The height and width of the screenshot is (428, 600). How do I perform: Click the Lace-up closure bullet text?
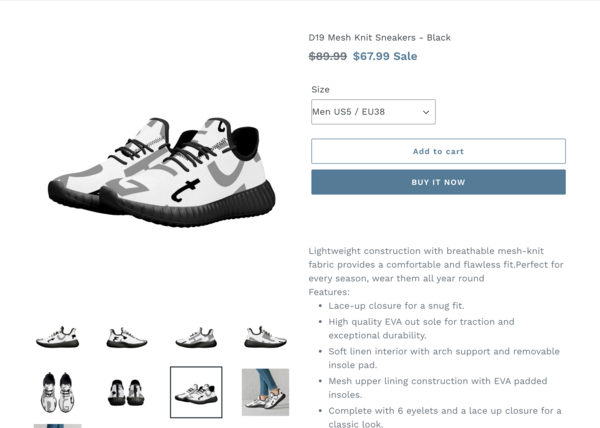[x=396, y=306]
